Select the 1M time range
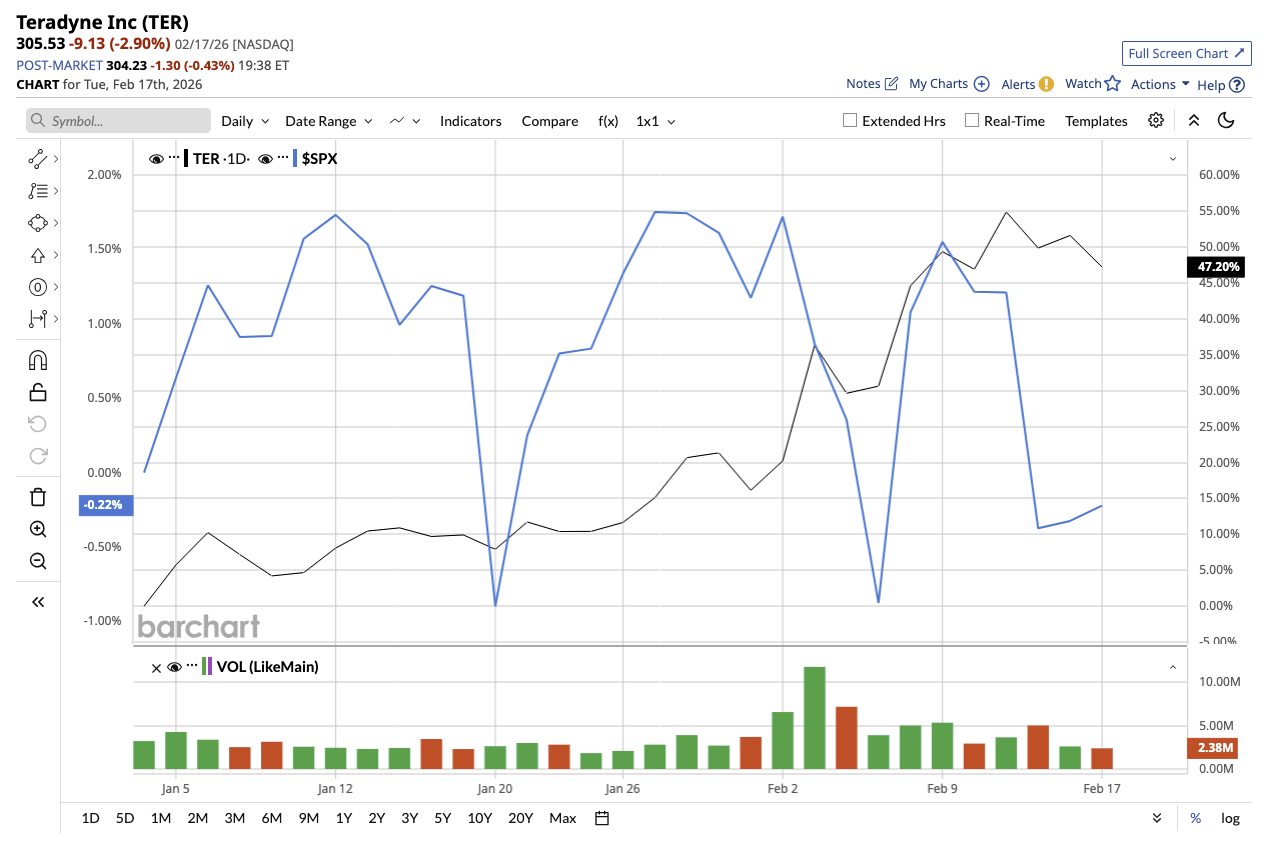This screenshot has height=856, width=1276. pos(161,818)
